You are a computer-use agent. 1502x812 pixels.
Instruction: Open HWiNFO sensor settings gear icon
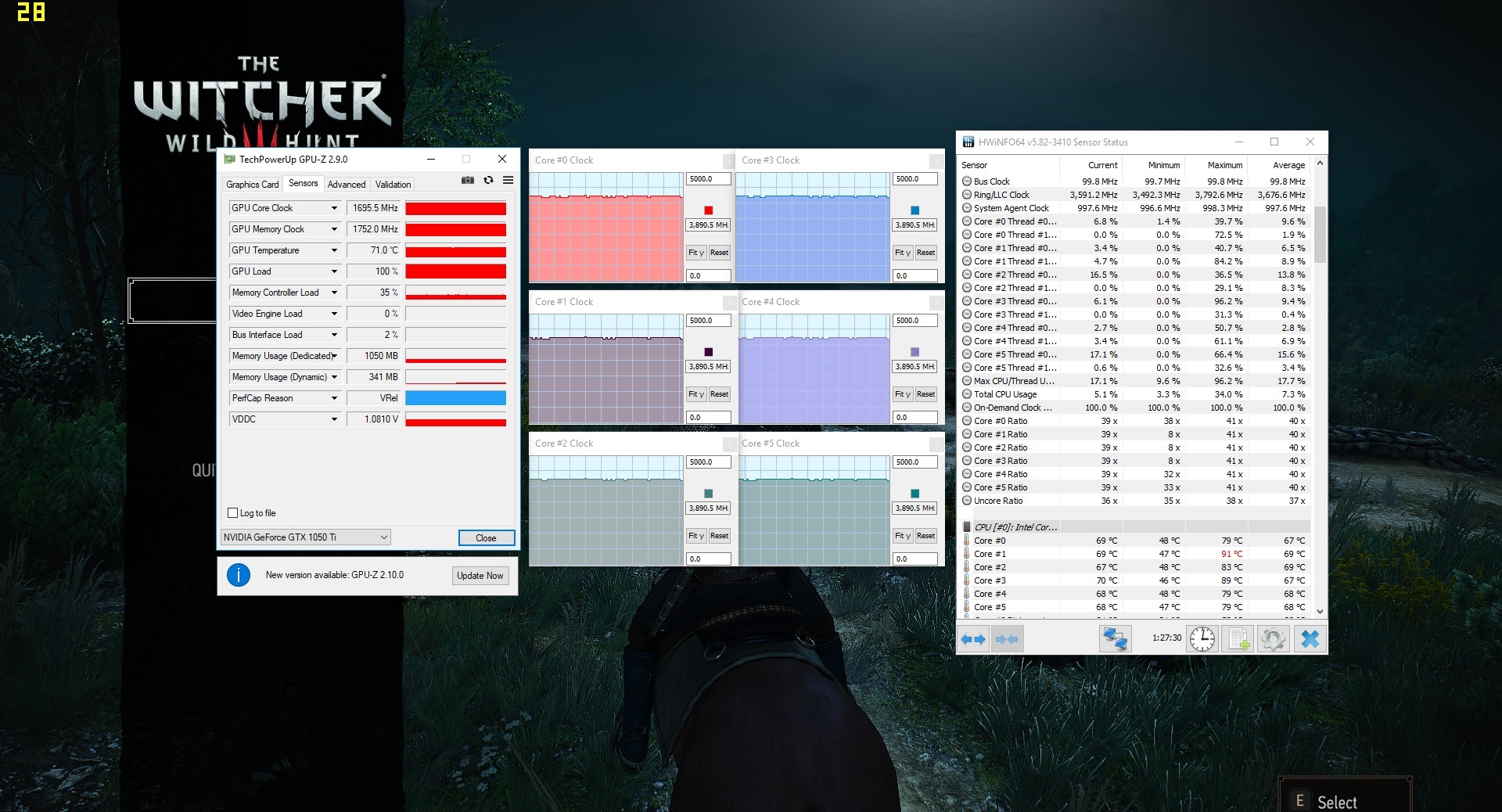pyautogui.click(x=1274, y=639)
